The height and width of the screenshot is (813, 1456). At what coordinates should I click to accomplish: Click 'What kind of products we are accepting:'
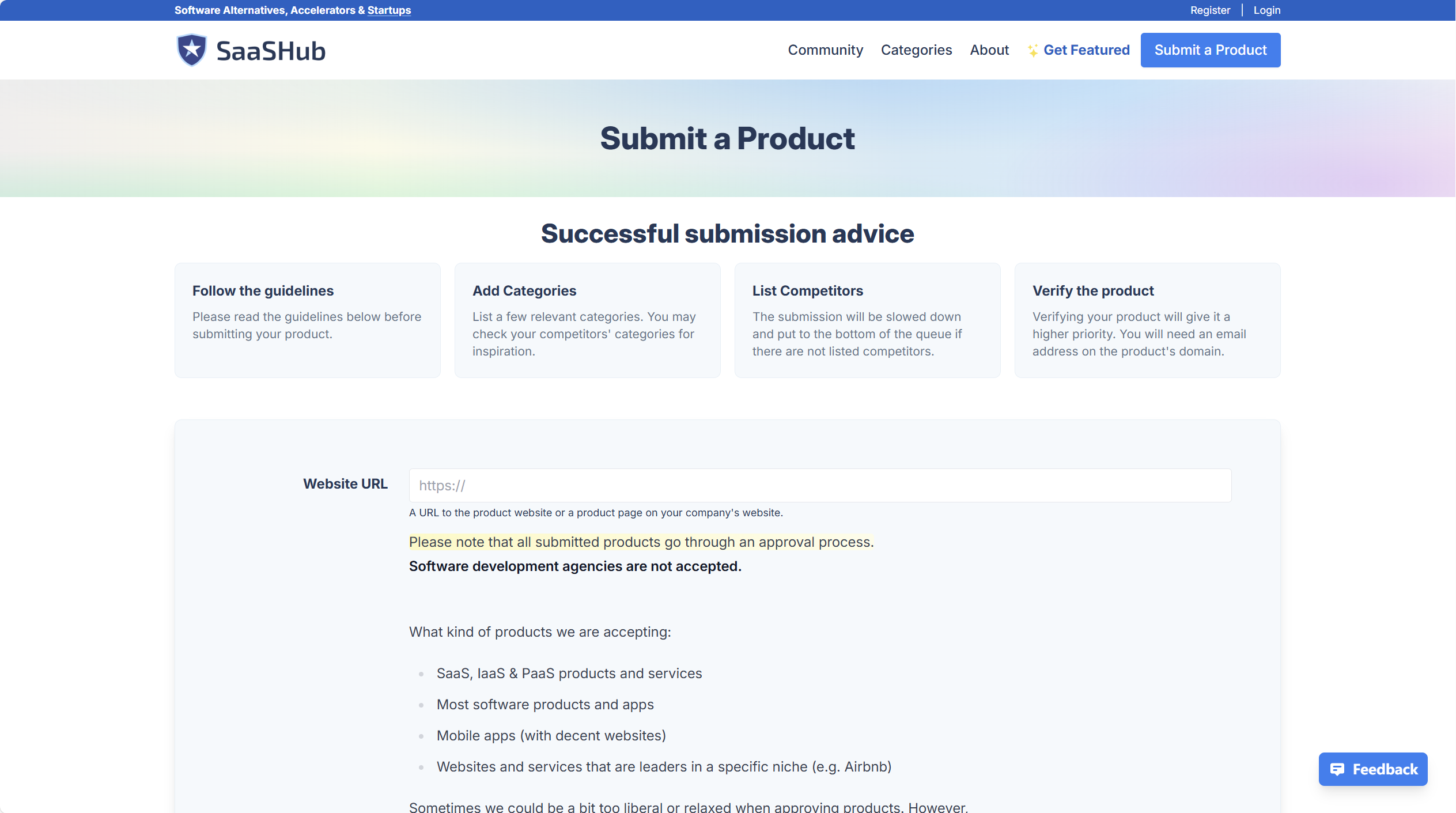pos(540,632)
